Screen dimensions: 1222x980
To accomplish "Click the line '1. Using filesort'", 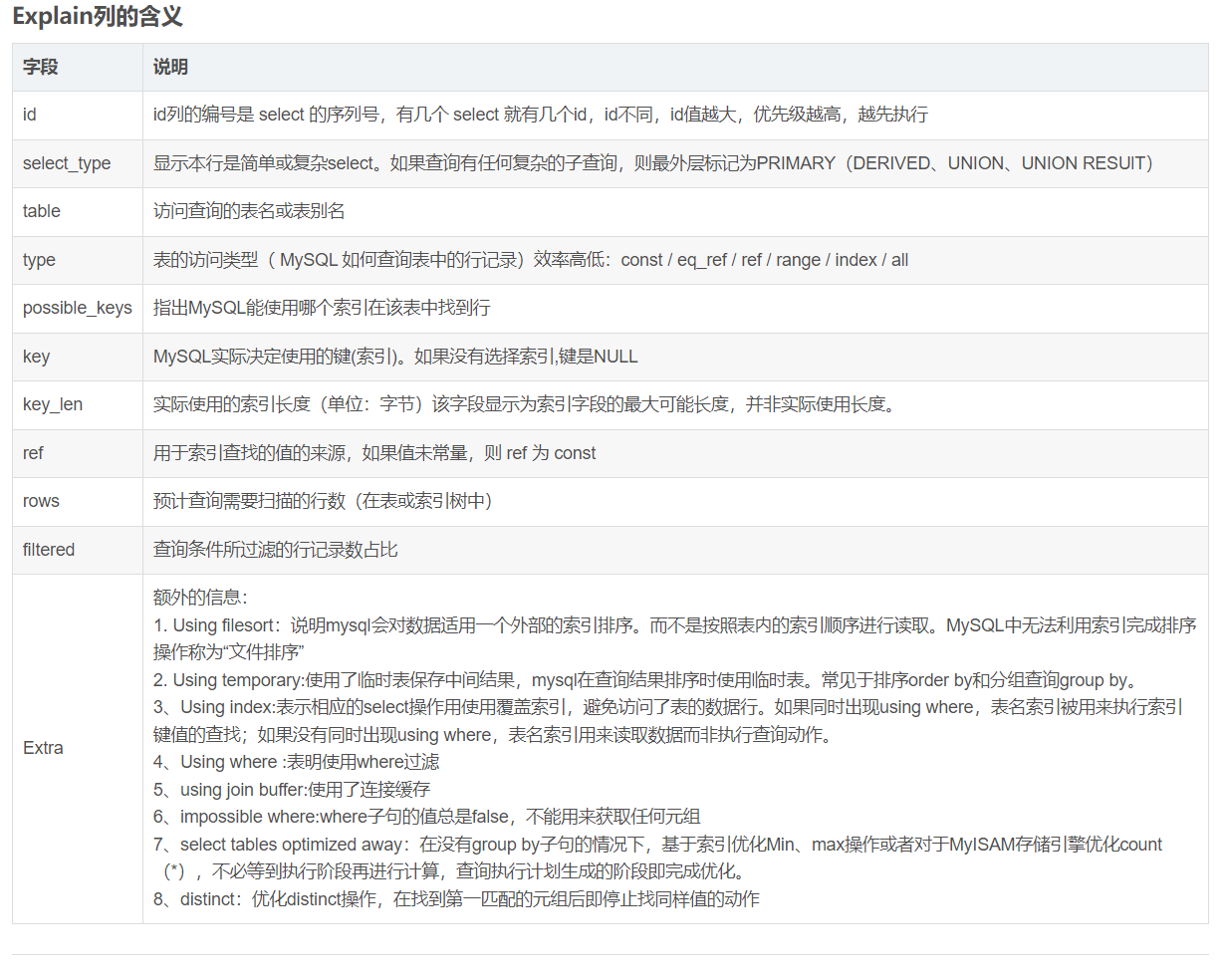I will pos(674,625).
